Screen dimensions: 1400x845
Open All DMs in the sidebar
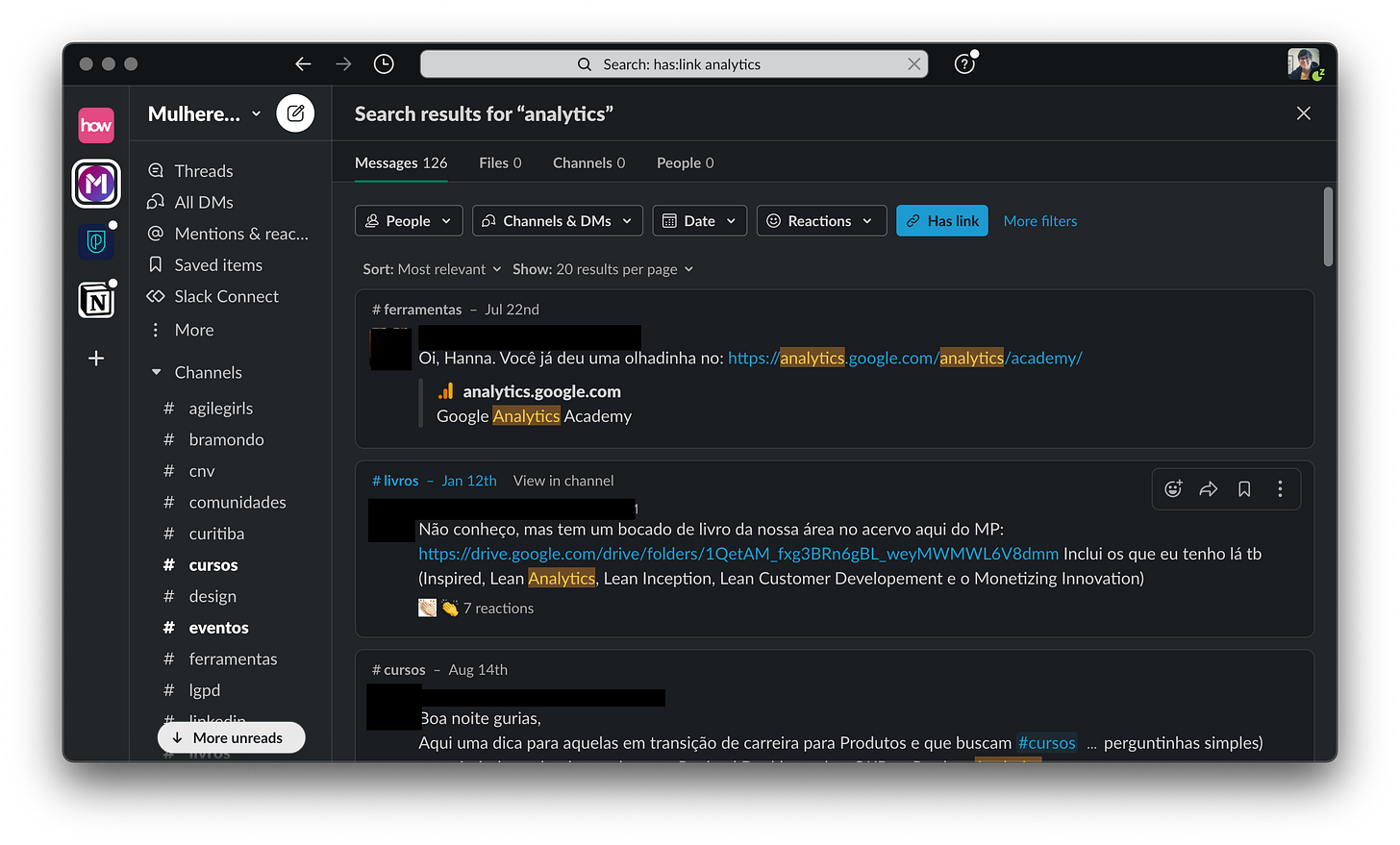[x=203, y=202]
